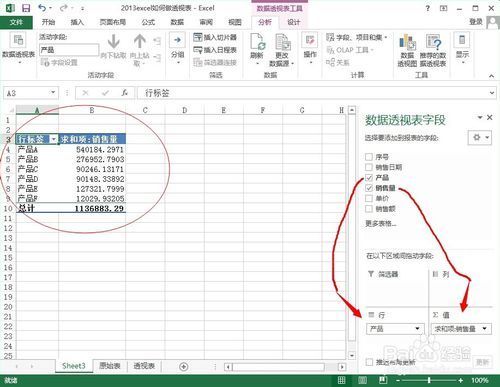This screenshot has width=500, height=387.
Task: Click 更改数据源 change data source icon
Action: pos(283,42)
